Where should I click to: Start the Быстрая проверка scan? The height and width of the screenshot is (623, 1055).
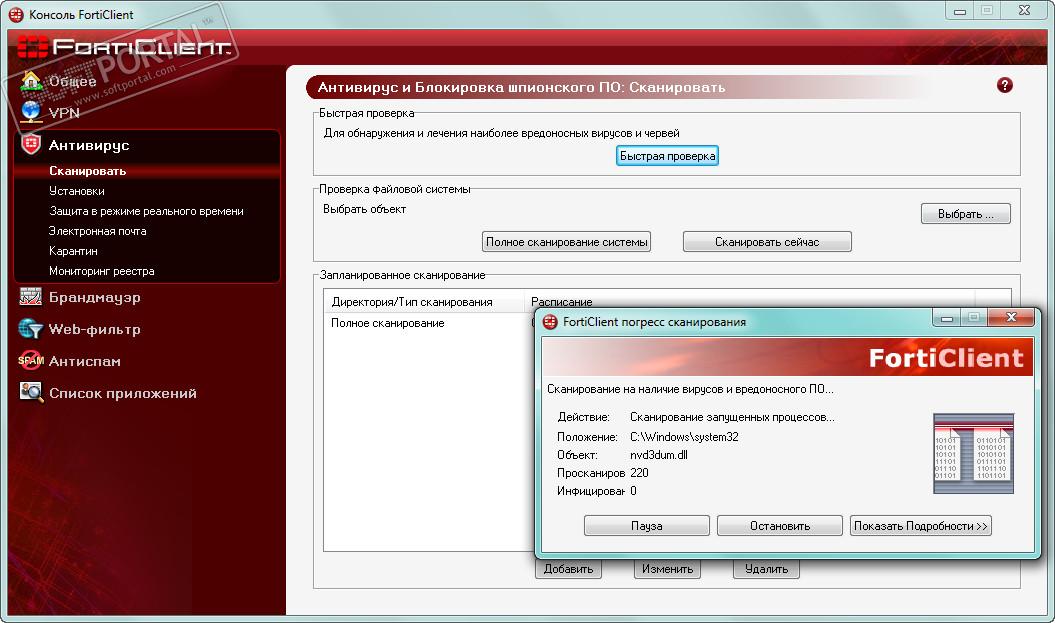point(667,156)
